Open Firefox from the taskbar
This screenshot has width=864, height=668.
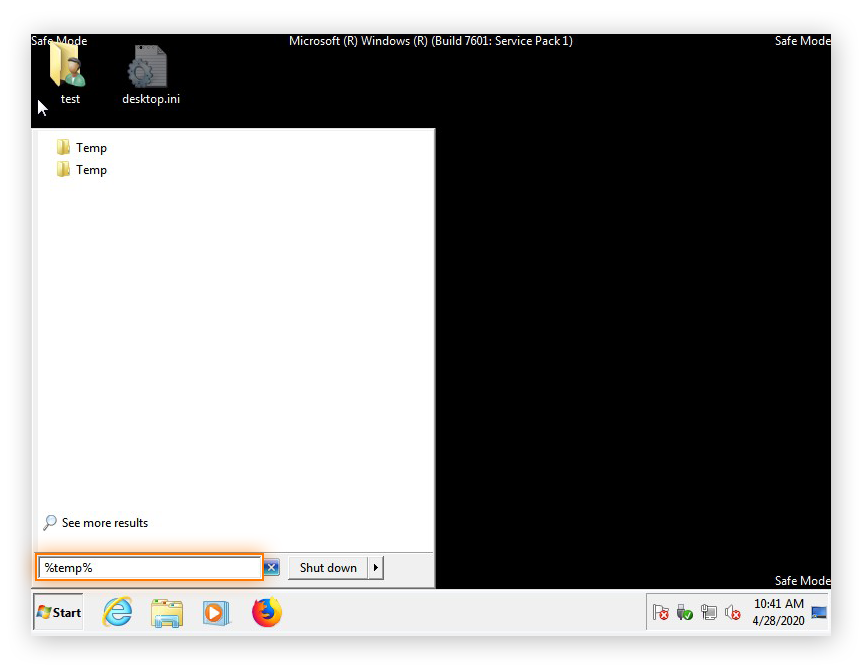click(x=266, y=612)
